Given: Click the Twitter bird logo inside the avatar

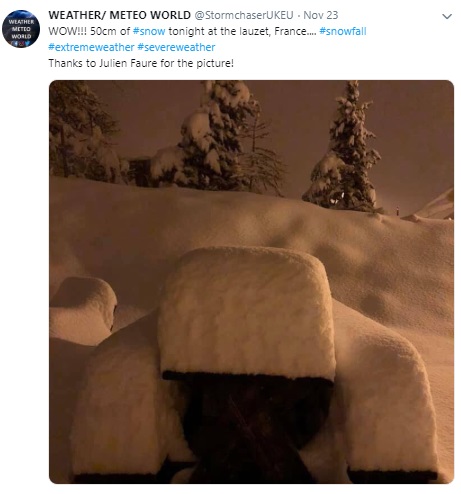Looking at the screenshot, I should point(27,43).
